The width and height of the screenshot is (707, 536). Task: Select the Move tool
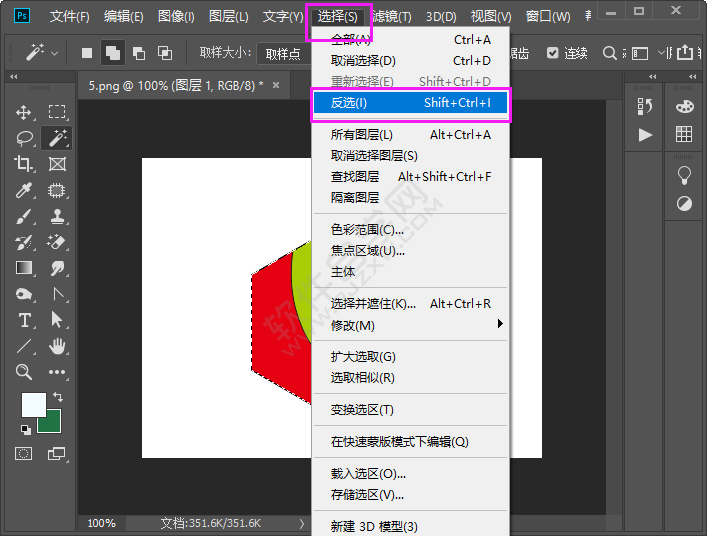[x=24, y=112]
